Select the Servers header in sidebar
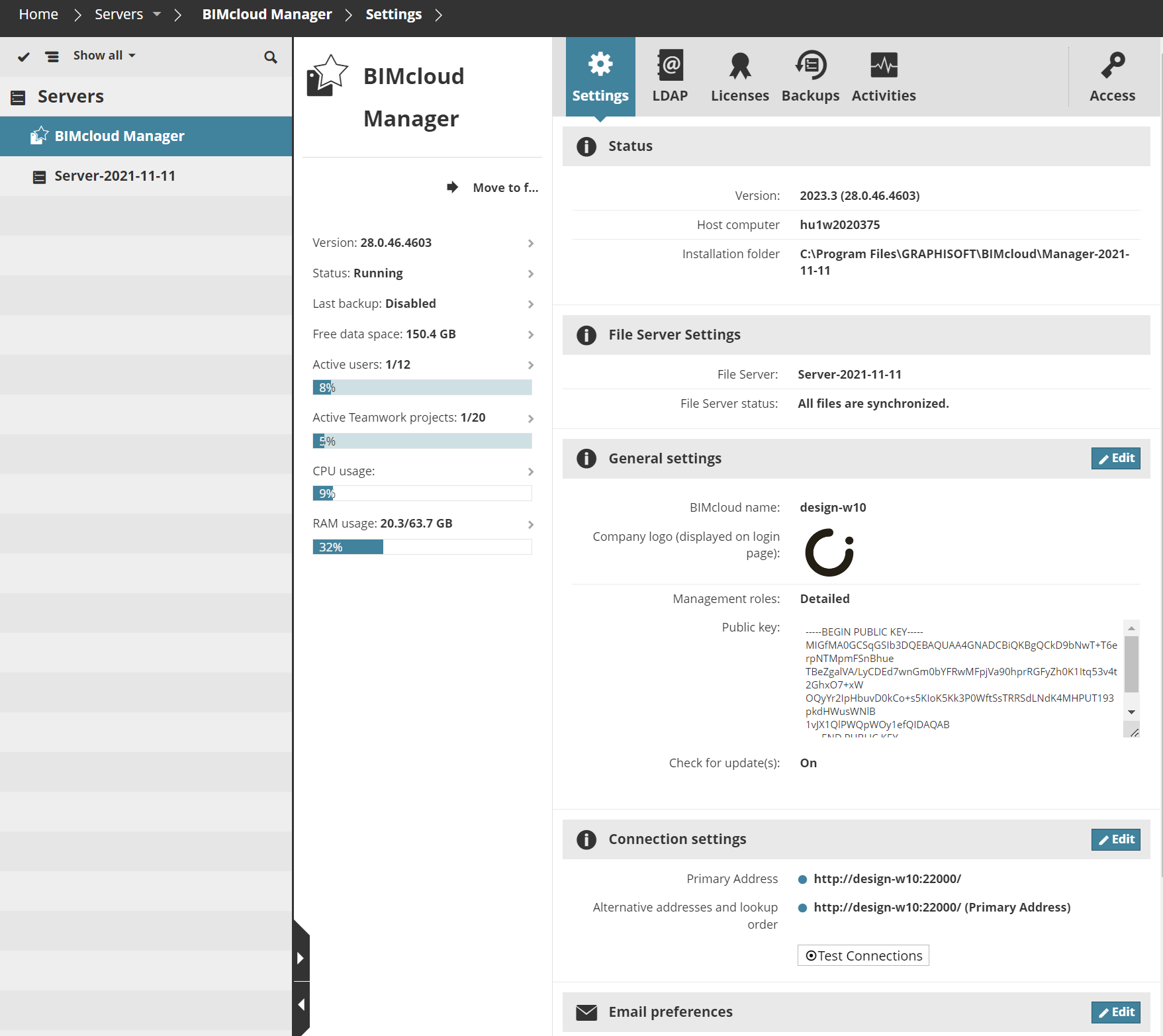The width and height of the screenshot is (1163, 1036). [x=146, y=97]
